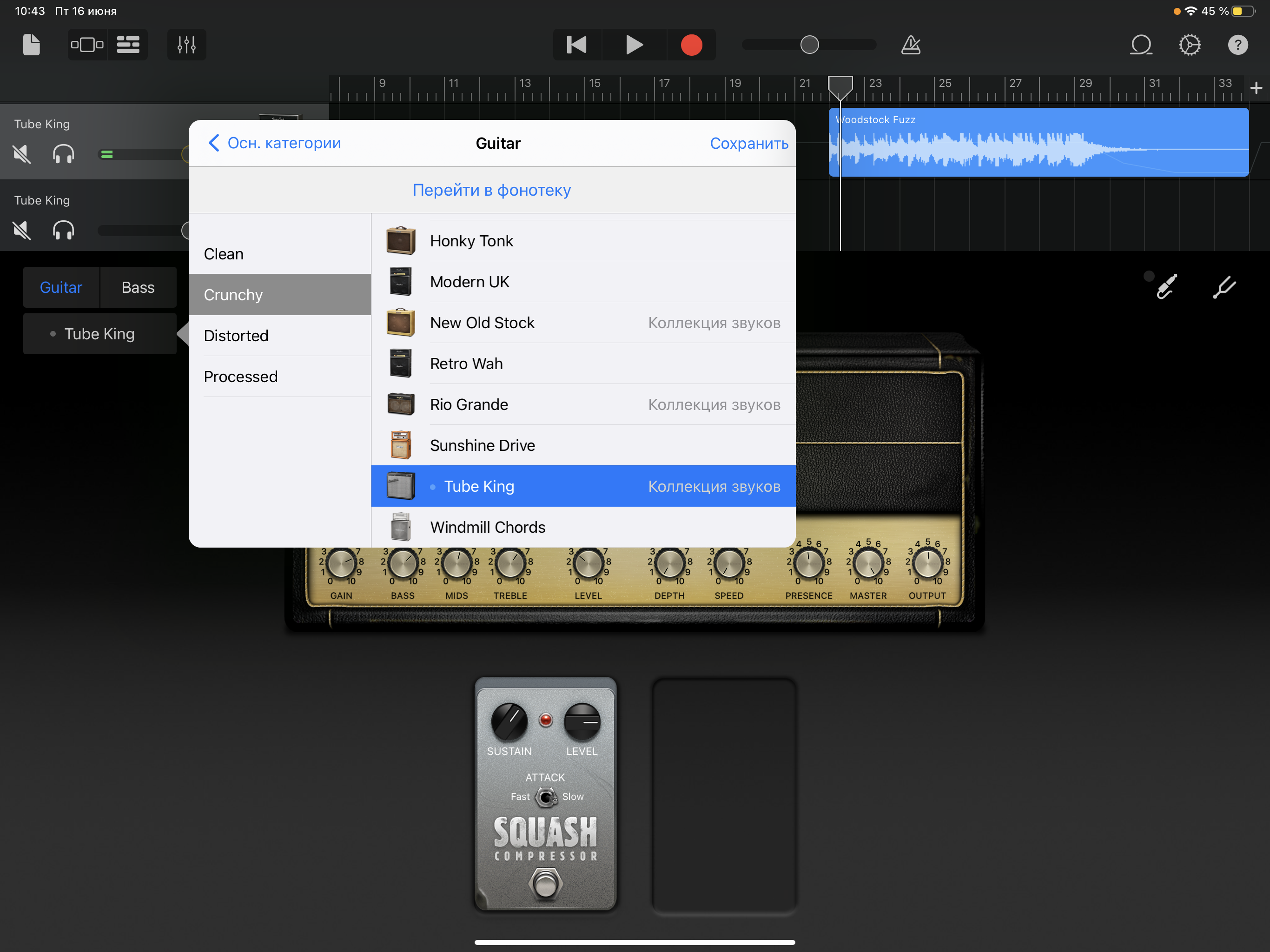The height and width of the screenshot is (952, 1270).
Task: Turn the amp DEPTH knob
Action: pyautogui.click(x=669, y=564)
